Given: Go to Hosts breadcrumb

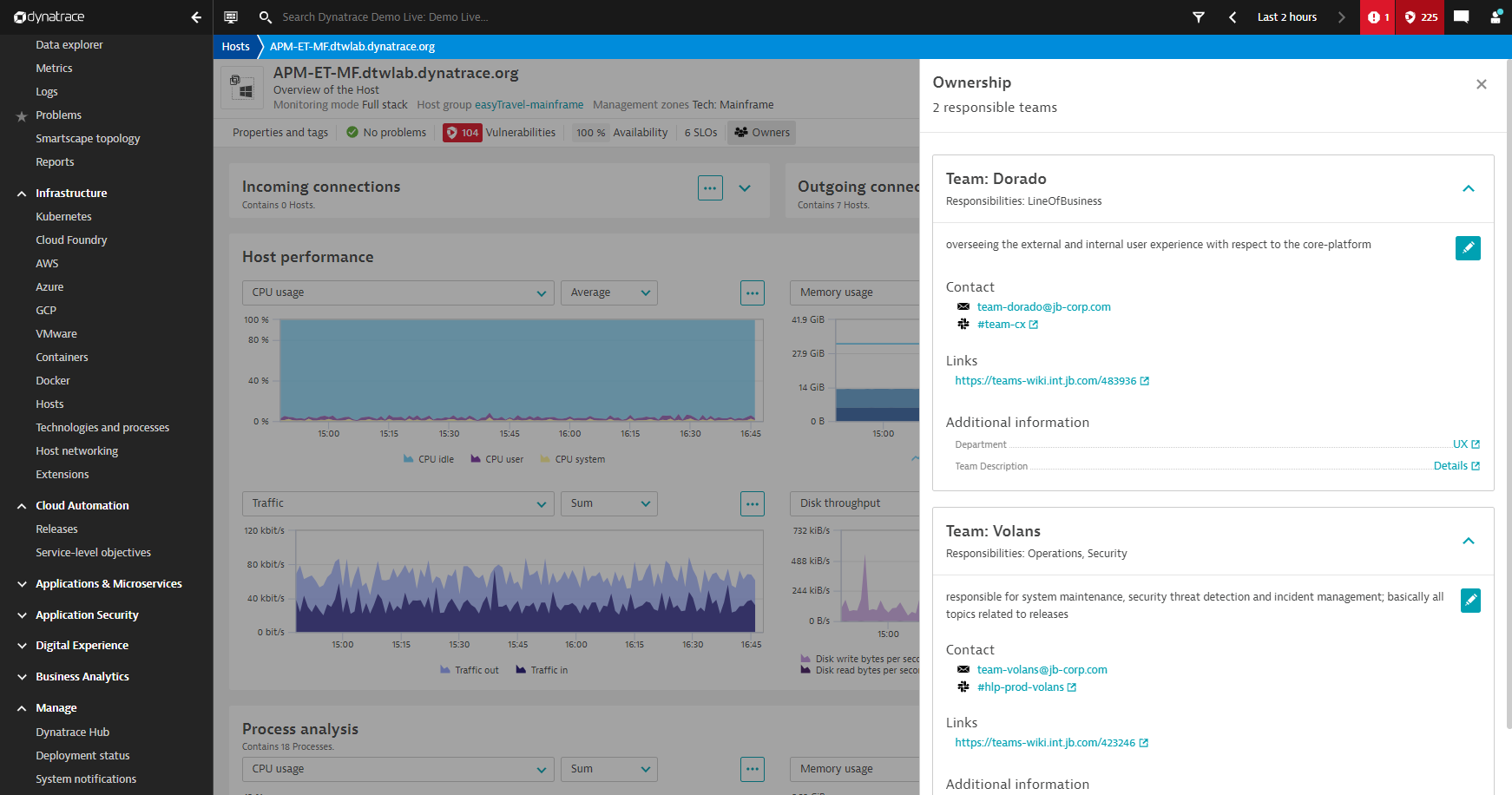Looking at the screenshot, I should click(x=235, y=47).
